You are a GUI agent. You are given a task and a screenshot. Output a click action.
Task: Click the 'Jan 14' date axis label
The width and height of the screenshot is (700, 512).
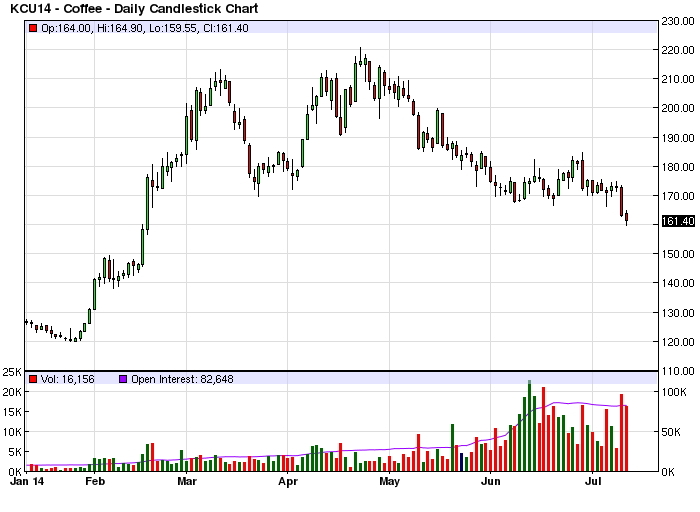point(27,481)
